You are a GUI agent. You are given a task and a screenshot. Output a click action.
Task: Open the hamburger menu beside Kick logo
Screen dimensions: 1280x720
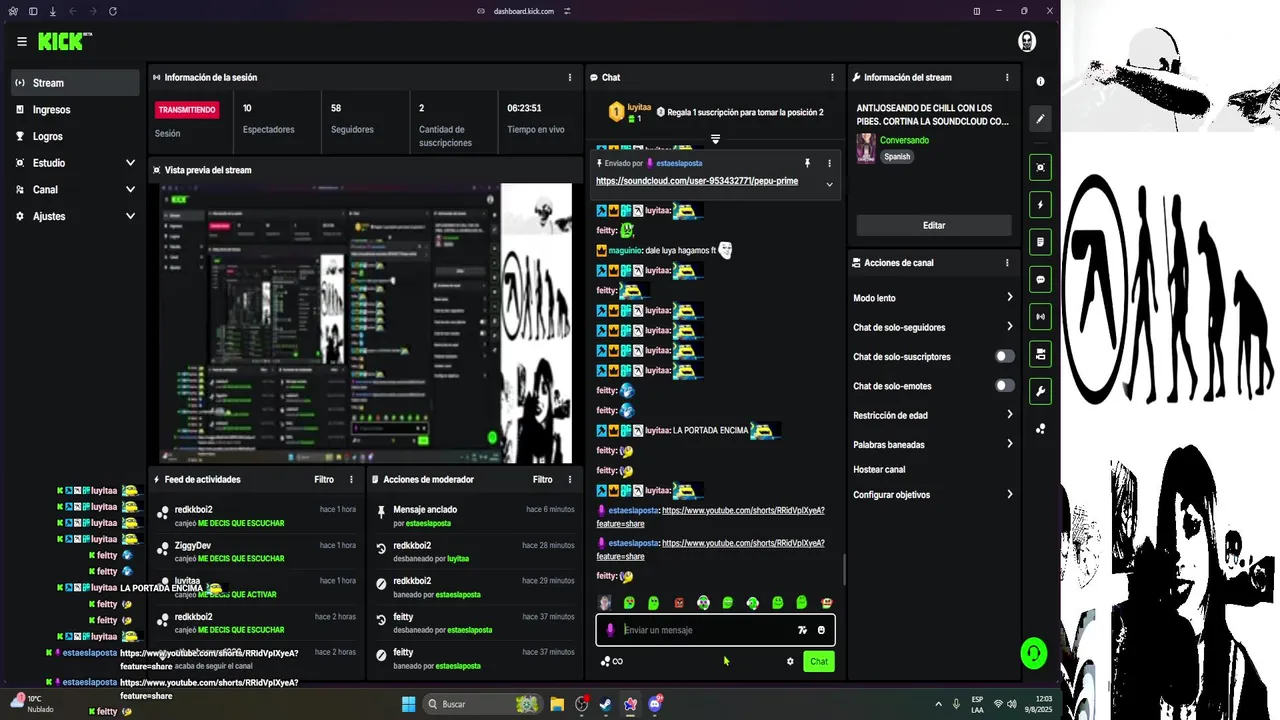(22, 41)
